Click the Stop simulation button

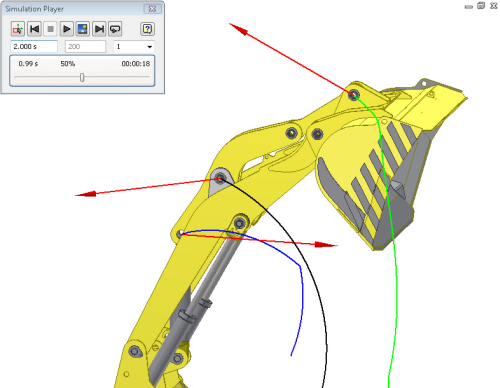coord(50,29)
